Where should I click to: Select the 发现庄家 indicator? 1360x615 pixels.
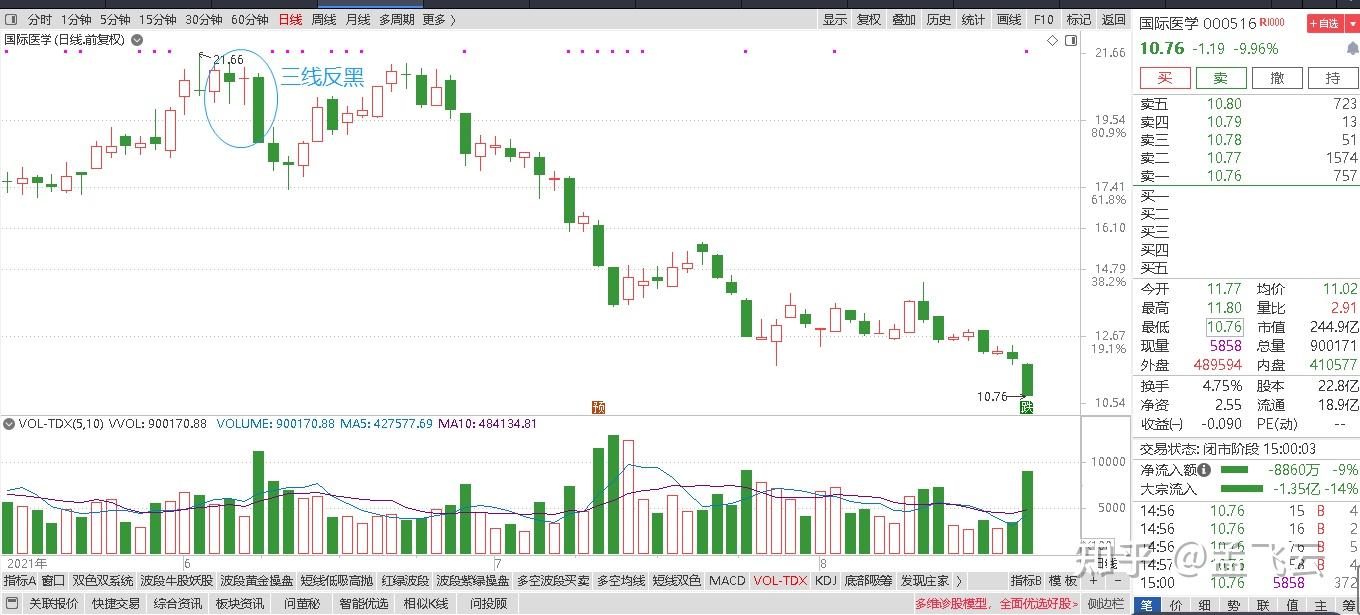[925, 580]
